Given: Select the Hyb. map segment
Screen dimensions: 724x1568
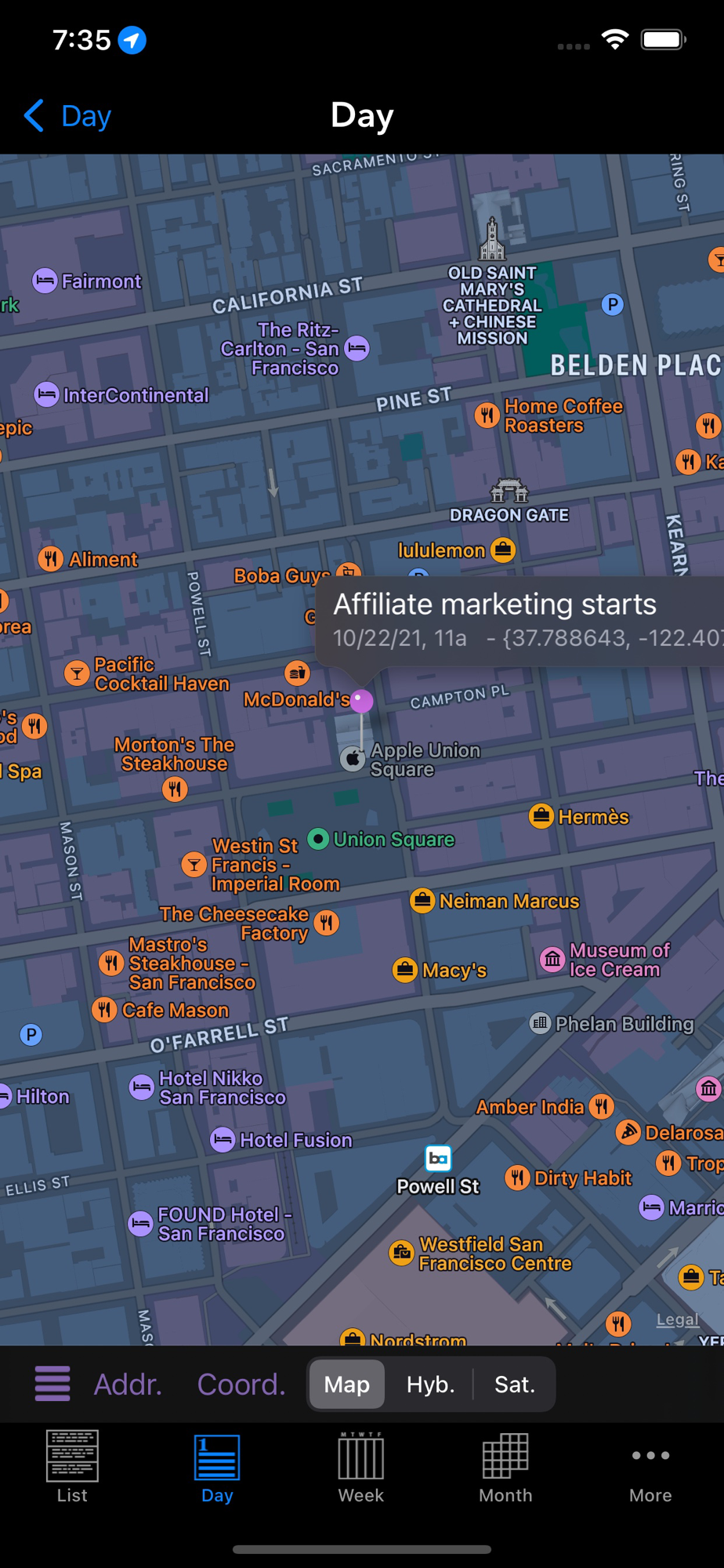Looking at the screenshot, I should click(x=430, y=1385).
